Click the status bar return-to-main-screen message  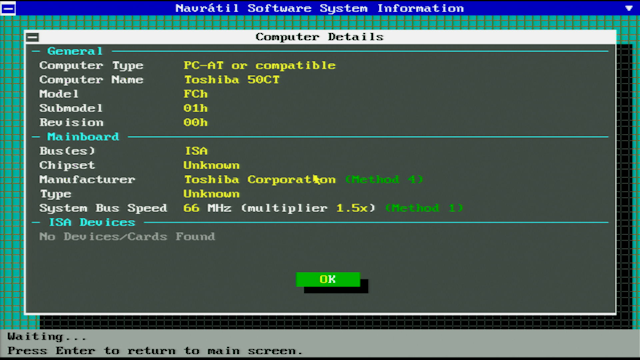[155, 351]
